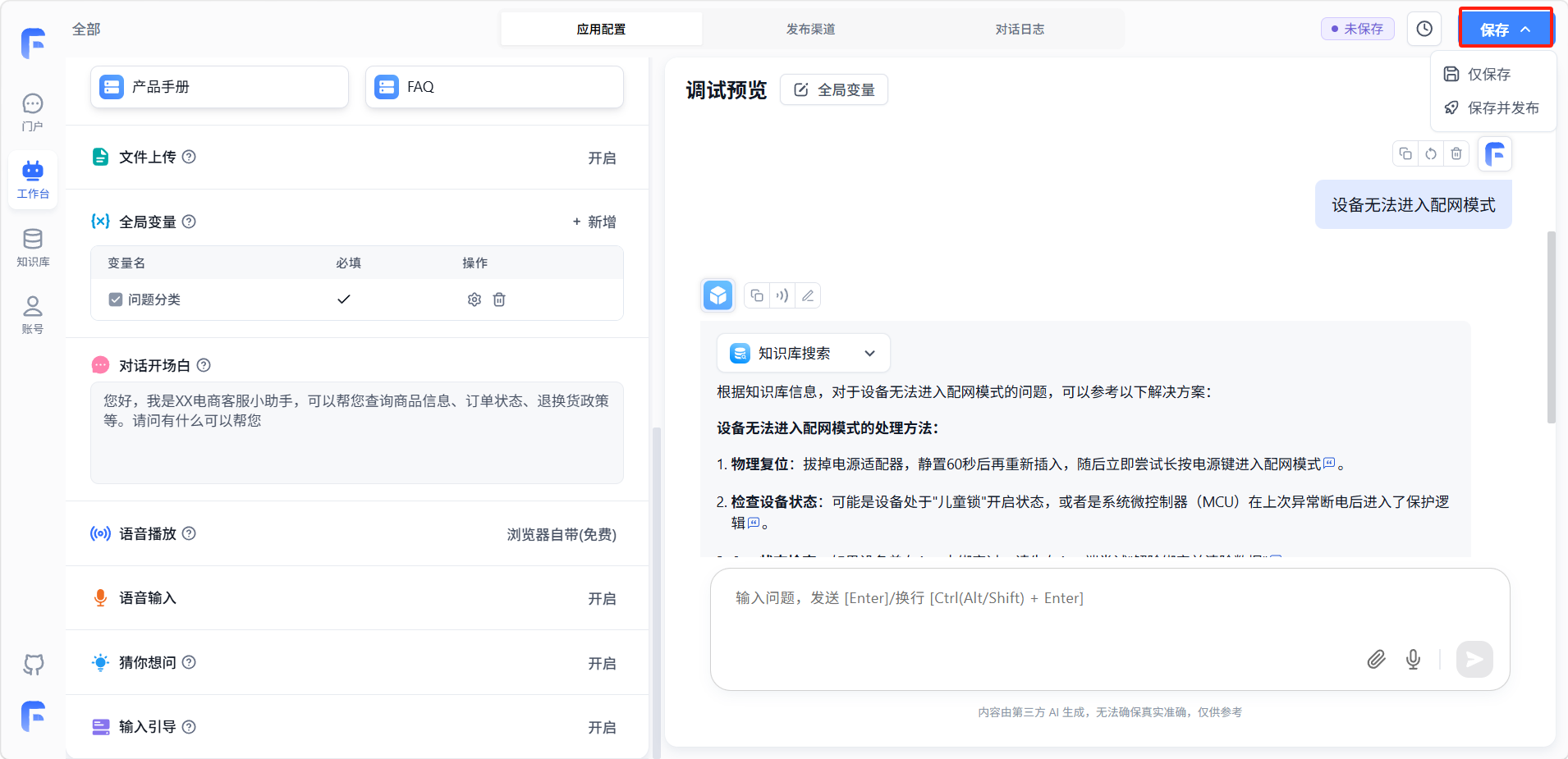Open settings gear for 问题分类 variable

click(x=474, y=299)
